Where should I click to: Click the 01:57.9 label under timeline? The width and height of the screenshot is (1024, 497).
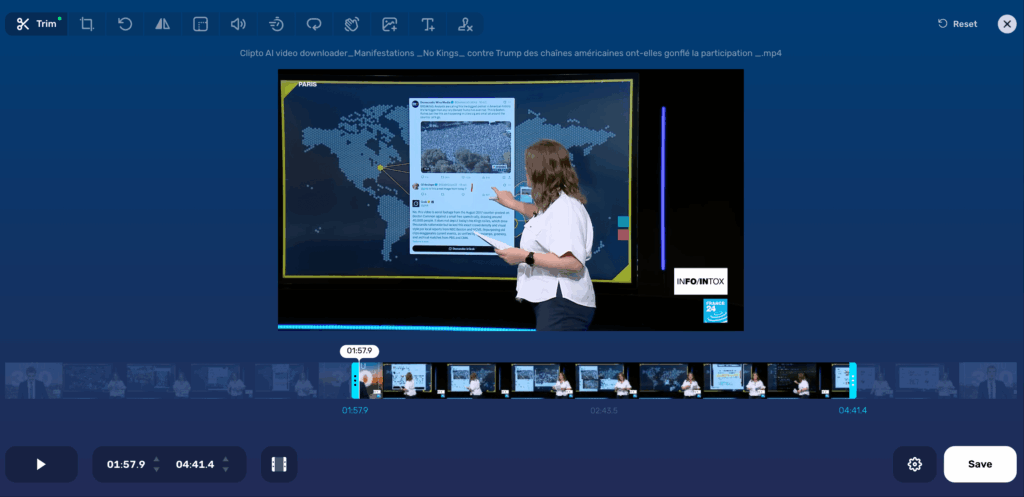pos(355,411)
